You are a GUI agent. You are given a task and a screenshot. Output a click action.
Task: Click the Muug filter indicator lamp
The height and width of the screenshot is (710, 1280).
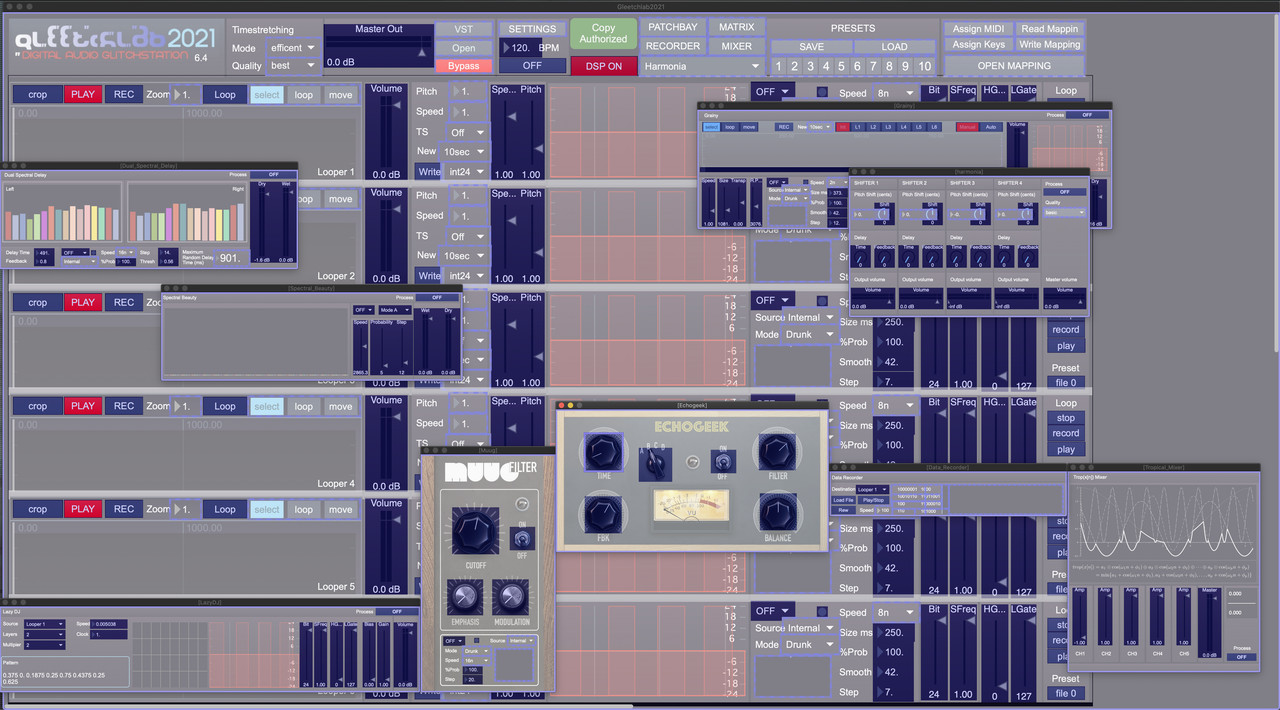[520, 503]
